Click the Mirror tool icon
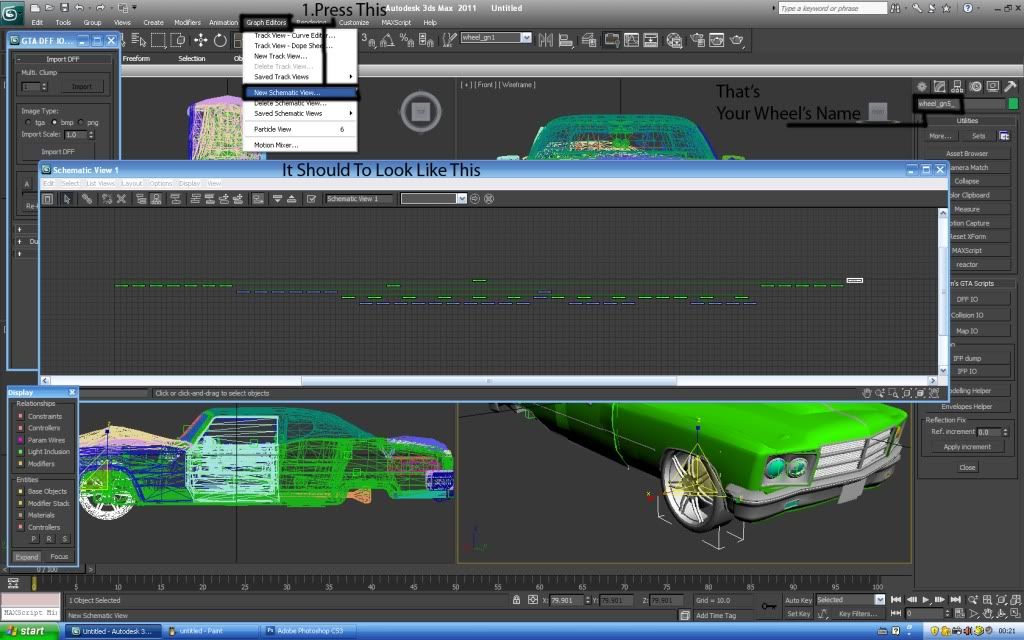 click(545, 40)
